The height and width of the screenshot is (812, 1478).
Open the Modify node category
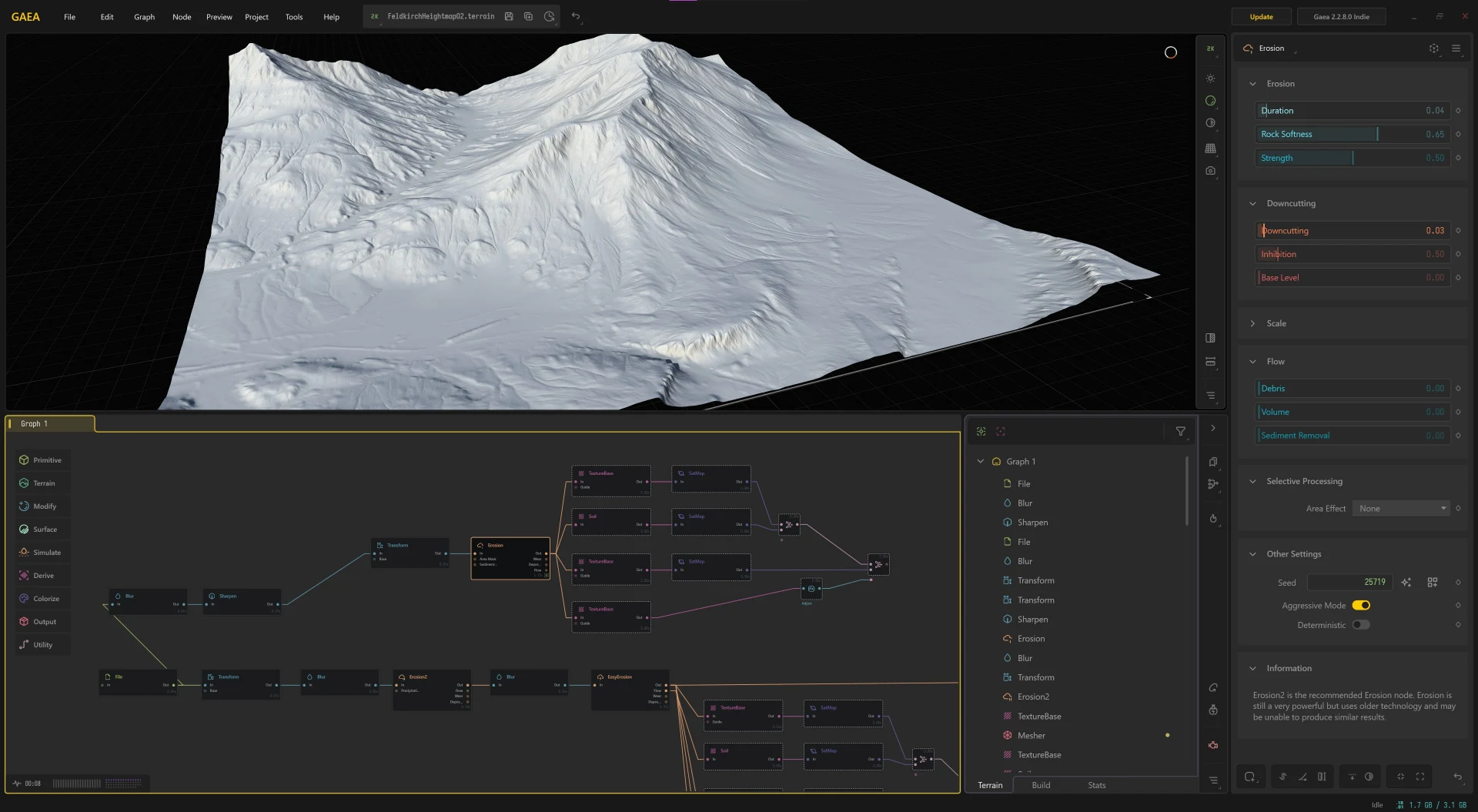point(42,506)
